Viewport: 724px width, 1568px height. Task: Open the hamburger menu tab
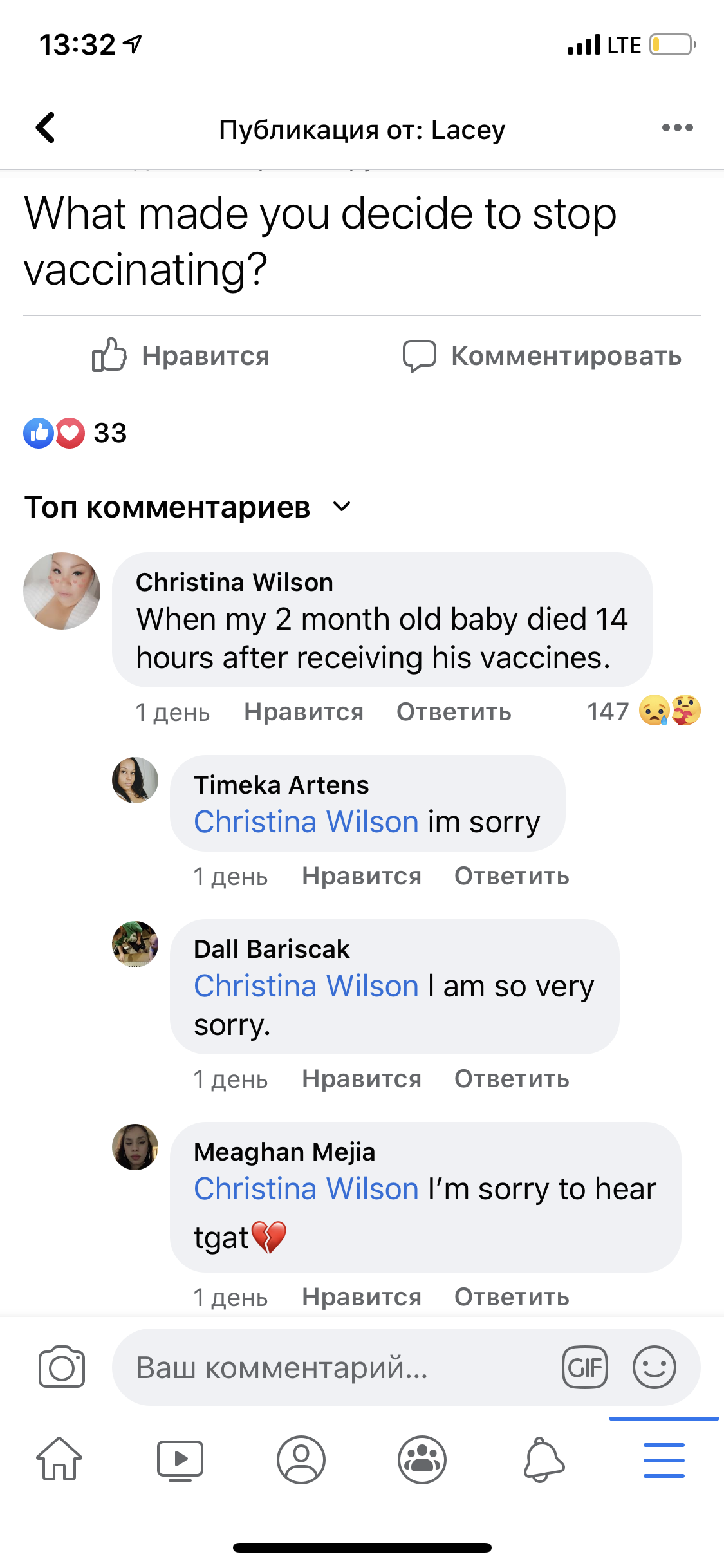pos(664,1459)
